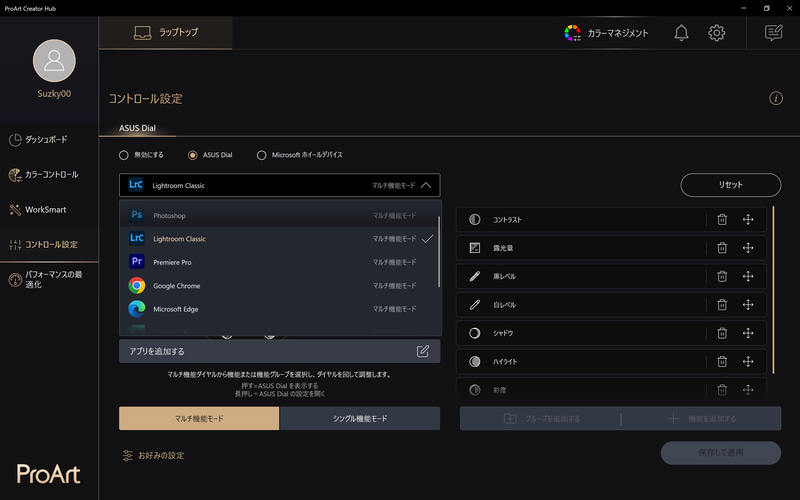
Task: Delete the コントラスト function
Action: [722, 219]
